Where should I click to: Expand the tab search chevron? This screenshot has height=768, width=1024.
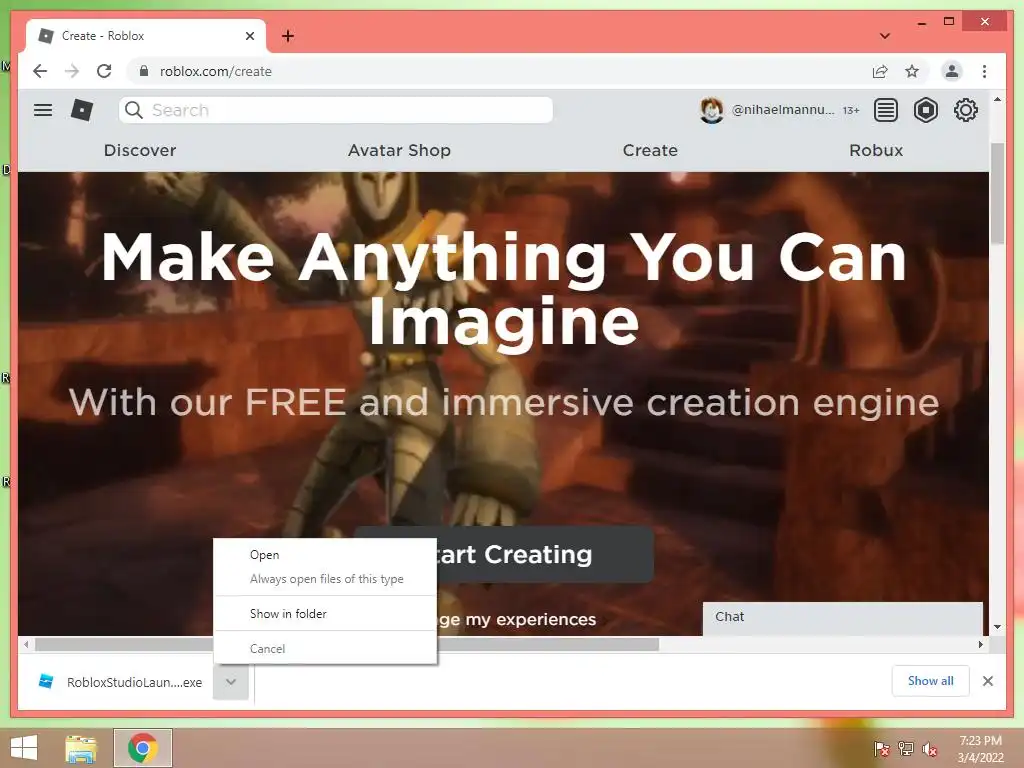click(884, 36)
